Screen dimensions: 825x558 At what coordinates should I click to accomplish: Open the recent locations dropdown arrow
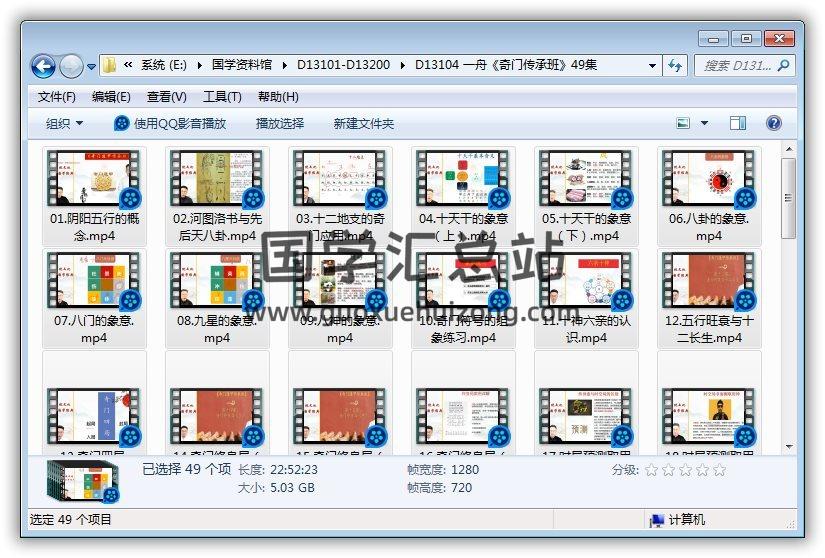[x=91, y=67]
